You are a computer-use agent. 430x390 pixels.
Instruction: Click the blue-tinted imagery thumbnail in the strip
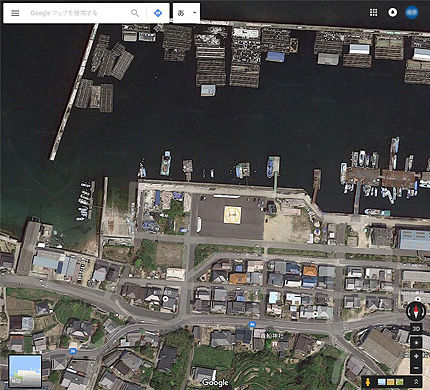point(382,382)
